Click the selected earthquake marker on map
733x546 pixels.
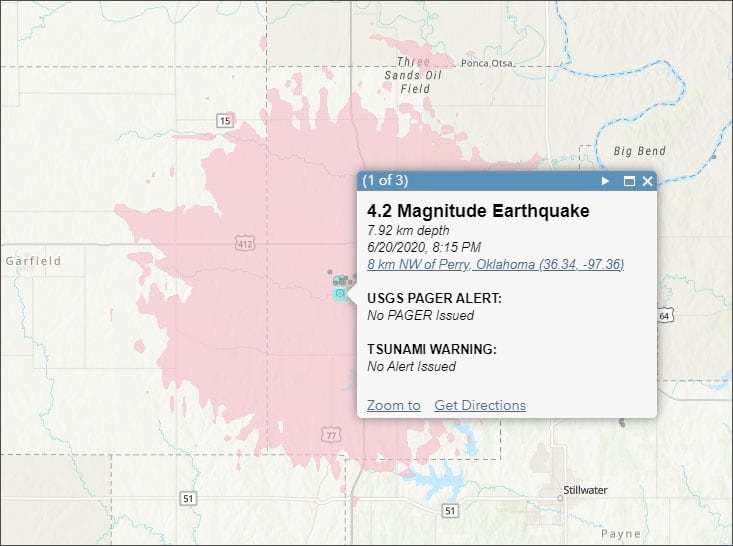tap(340, 293)
